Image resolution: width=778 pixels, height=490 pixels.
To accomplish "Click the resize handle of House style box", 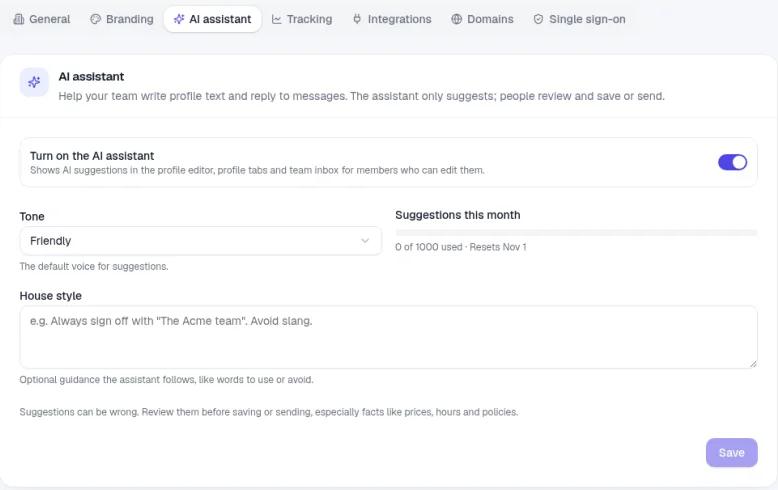I will [x=753, y=364].
